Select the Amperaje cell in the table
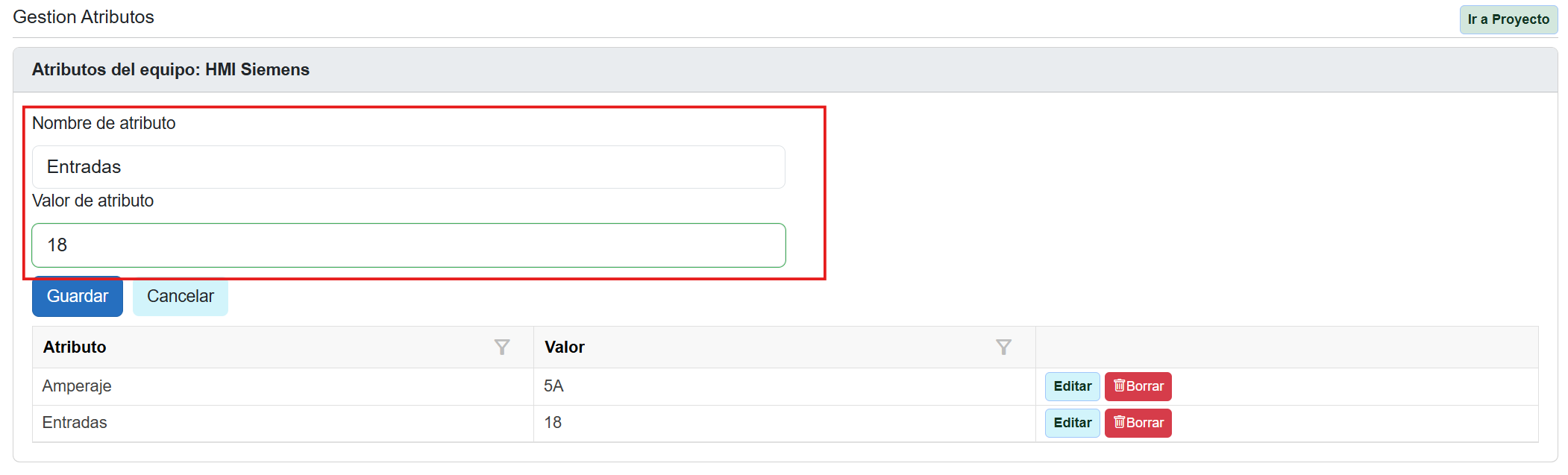Viewport: 1568px width, 475px height. pos(77,386)
